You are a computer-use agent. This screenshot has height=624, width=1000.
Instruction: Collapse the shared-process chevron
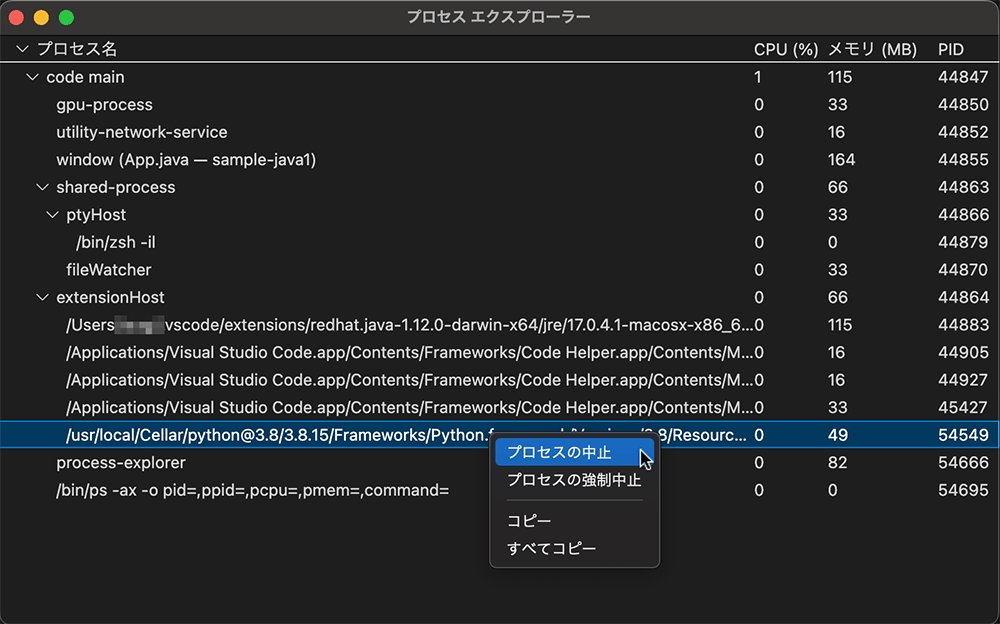click(x=42, y=187)
